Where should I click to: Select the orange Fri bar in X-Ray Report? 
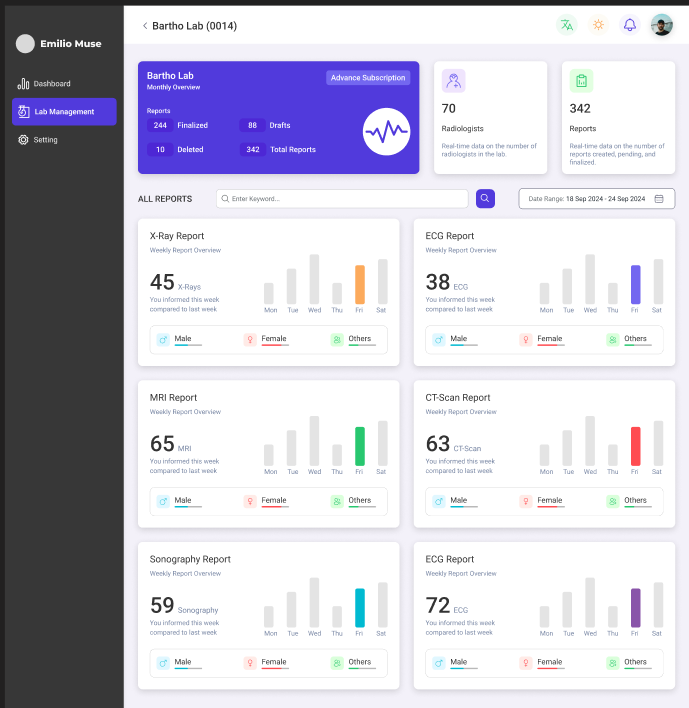tap(360, 285)
